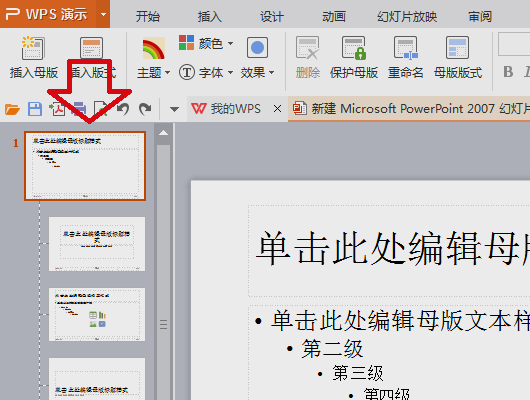Click the Insert Master (插入母版) icon
The width and height of the screenshot is (530, 400).
click(x=33, y=48)
